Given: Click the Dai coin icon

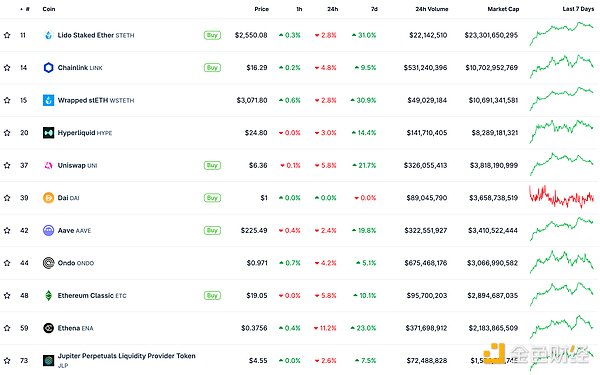Looking at the screenshot, I should 49,198.
